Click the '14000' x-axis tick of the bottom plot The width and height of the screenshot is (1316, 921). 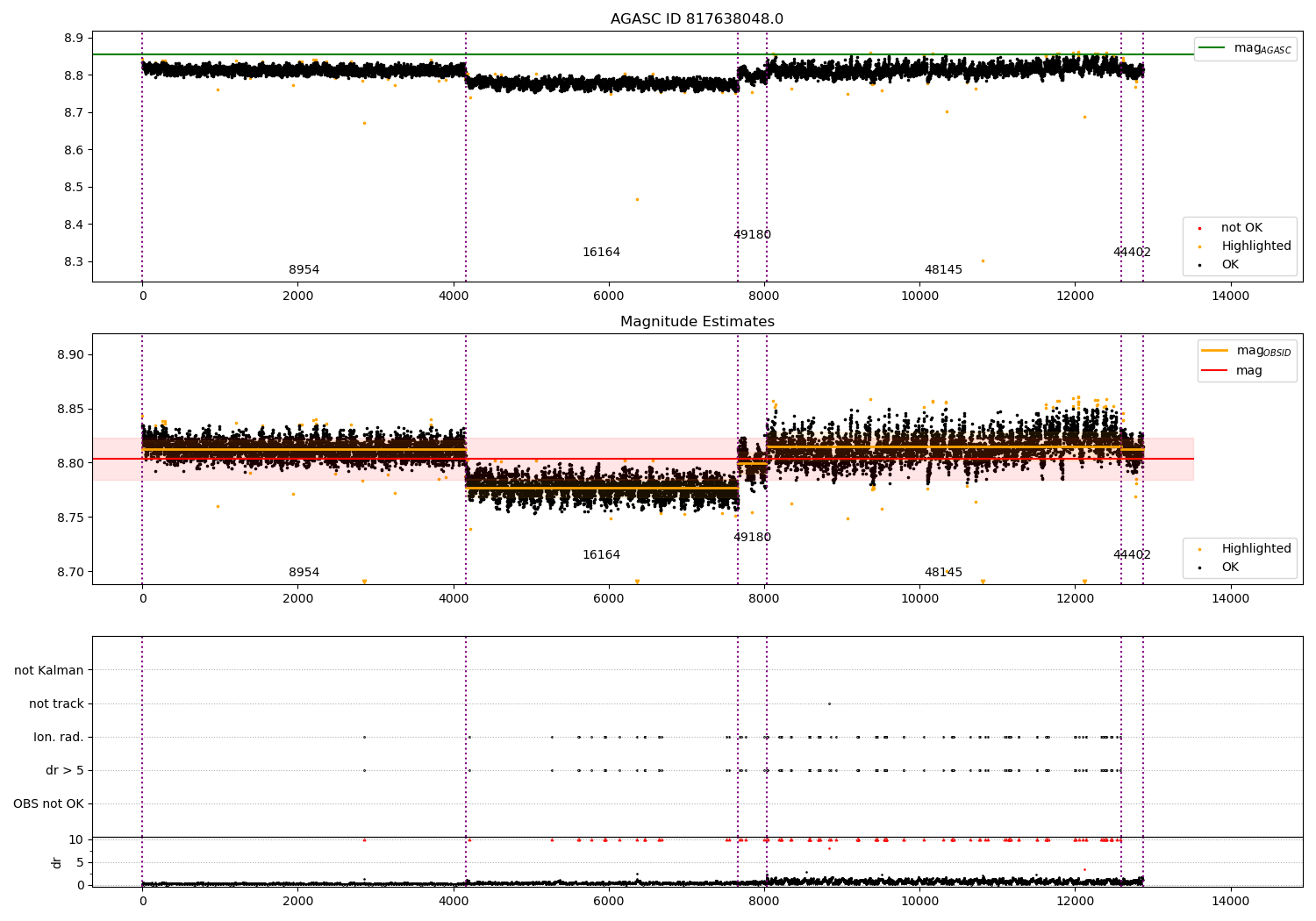1230,902
